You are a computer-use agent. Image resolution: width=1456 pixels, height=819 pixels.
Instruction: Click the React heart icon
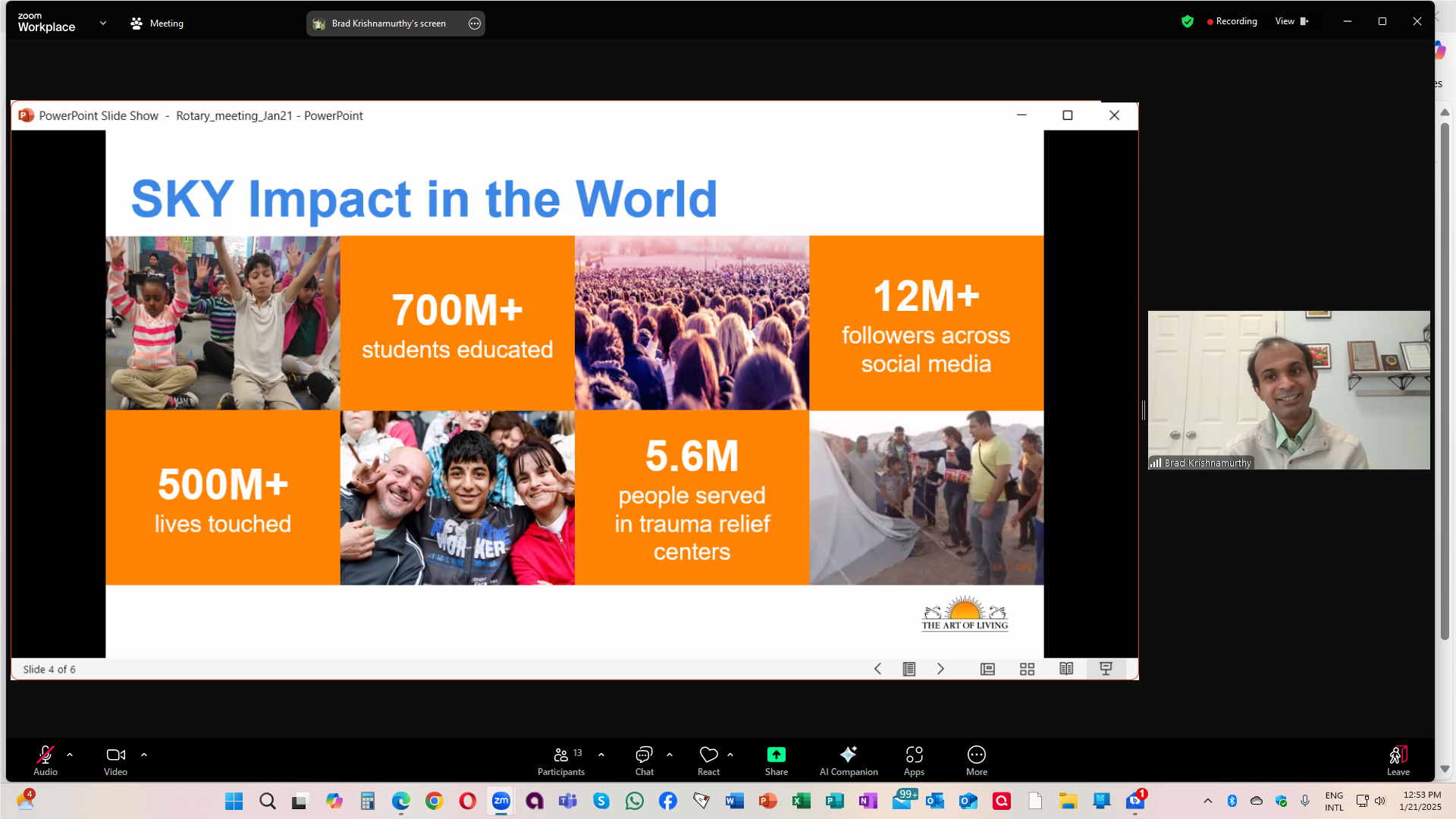pos(708,755)
